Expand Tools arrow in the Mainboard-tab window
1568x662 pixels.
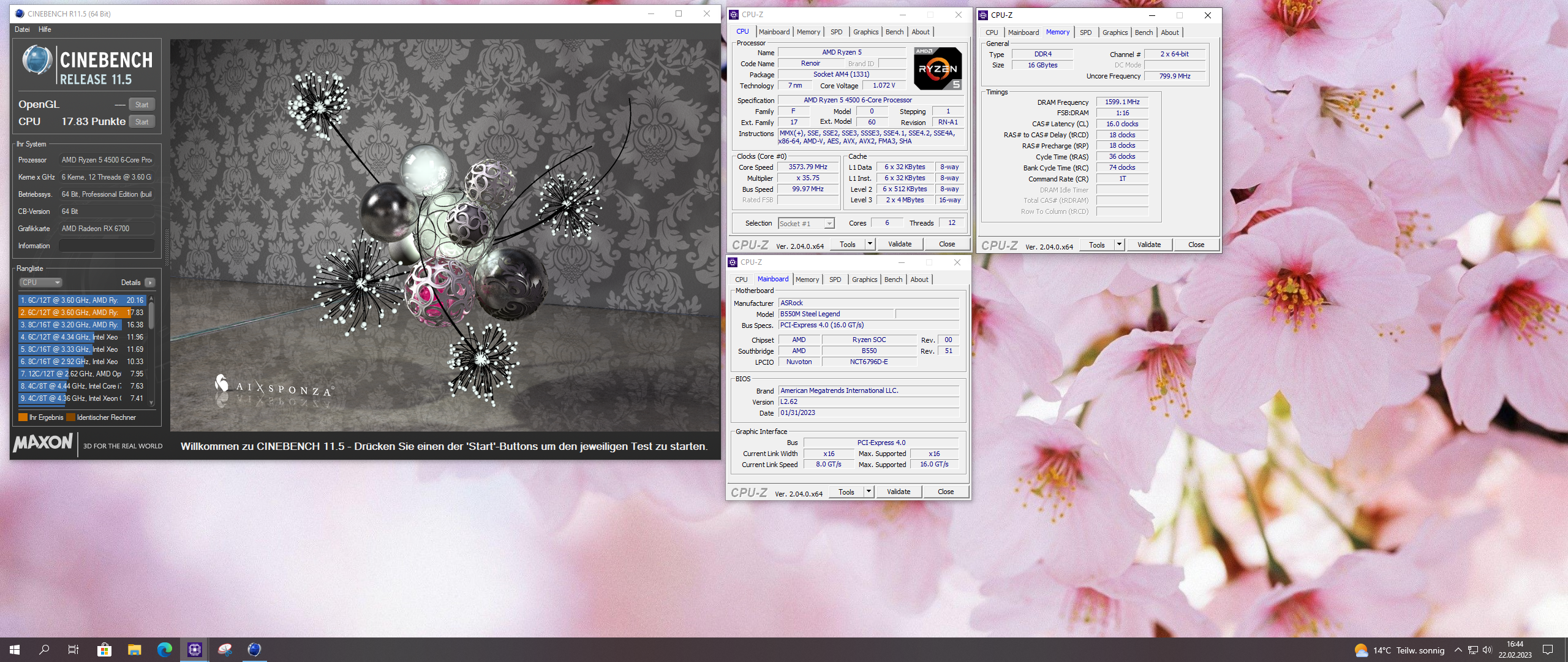[869, 492]
